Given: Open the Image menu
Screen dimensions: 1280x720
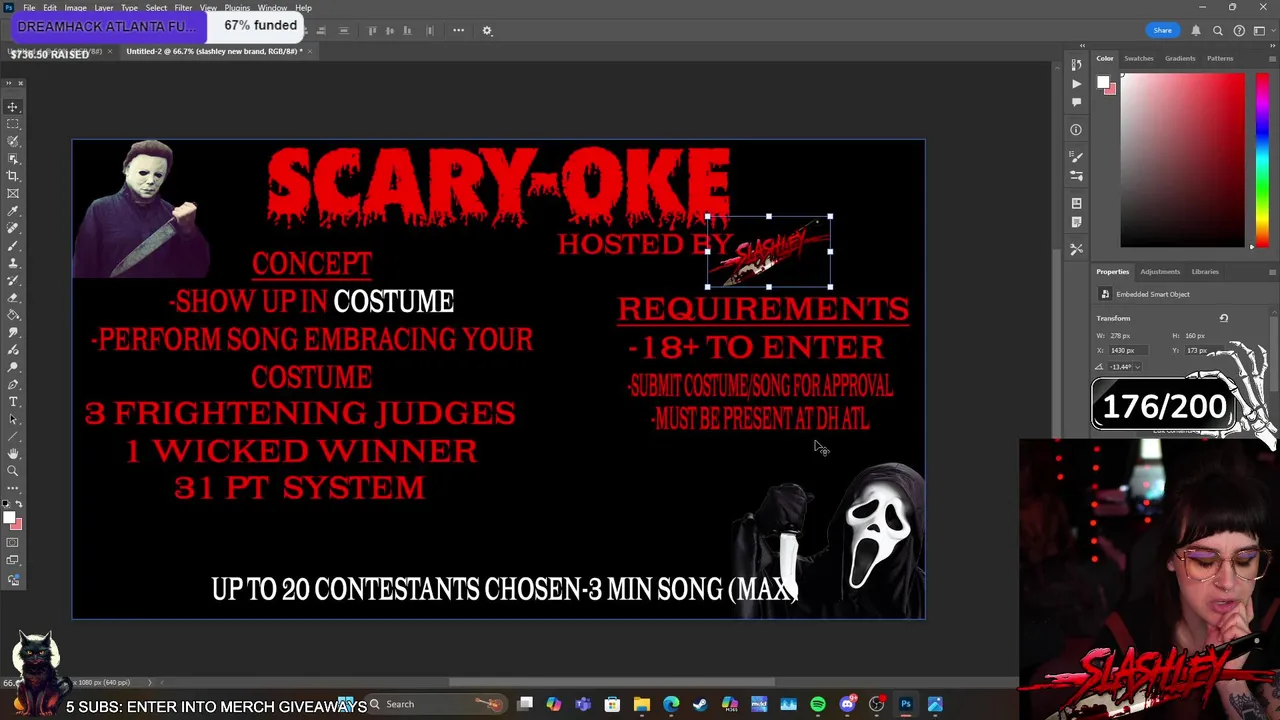Looking at the screenshot, I should coord(75,8).
